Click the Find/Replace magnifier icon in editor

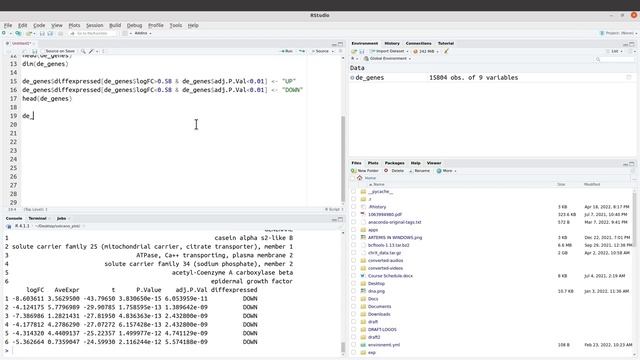83,51
